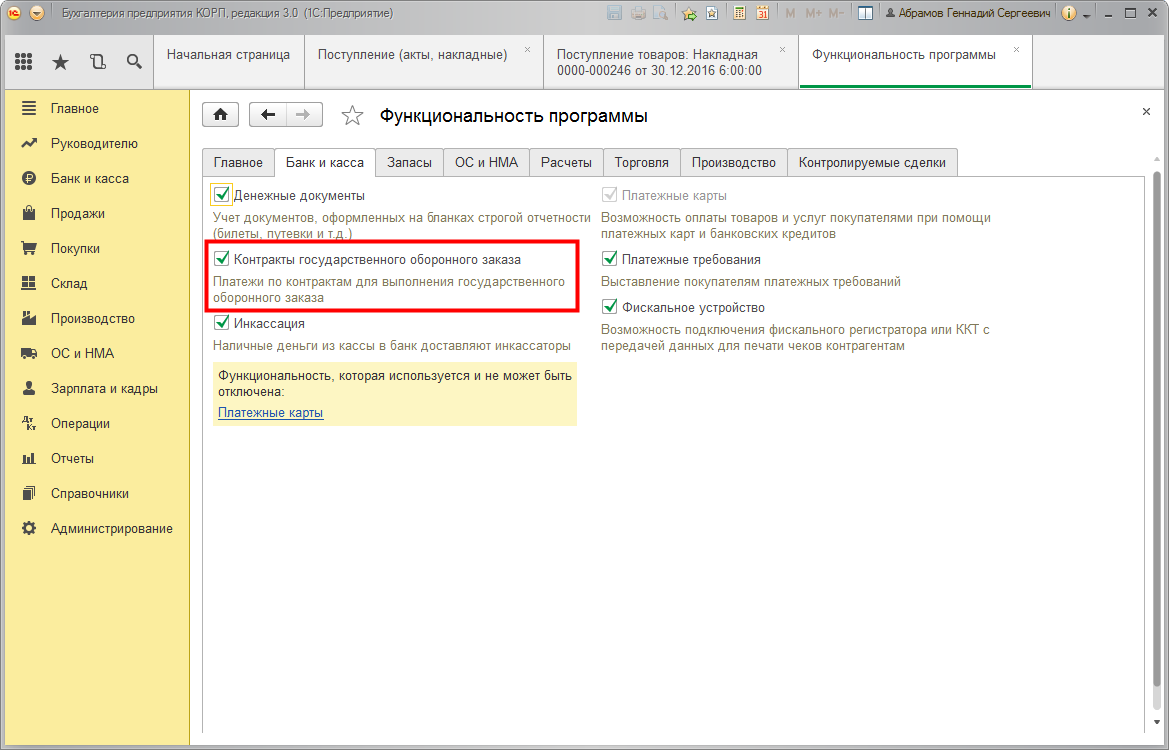Close the Функциональность программы window tab
This screenshot has width=1169, height=750.
[x=1016, y=49]
